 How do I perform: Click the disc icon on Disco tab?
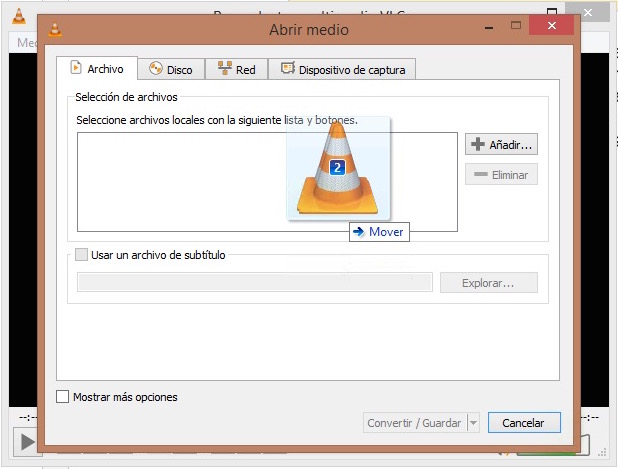pyautogui.click(x=156, y=69)
